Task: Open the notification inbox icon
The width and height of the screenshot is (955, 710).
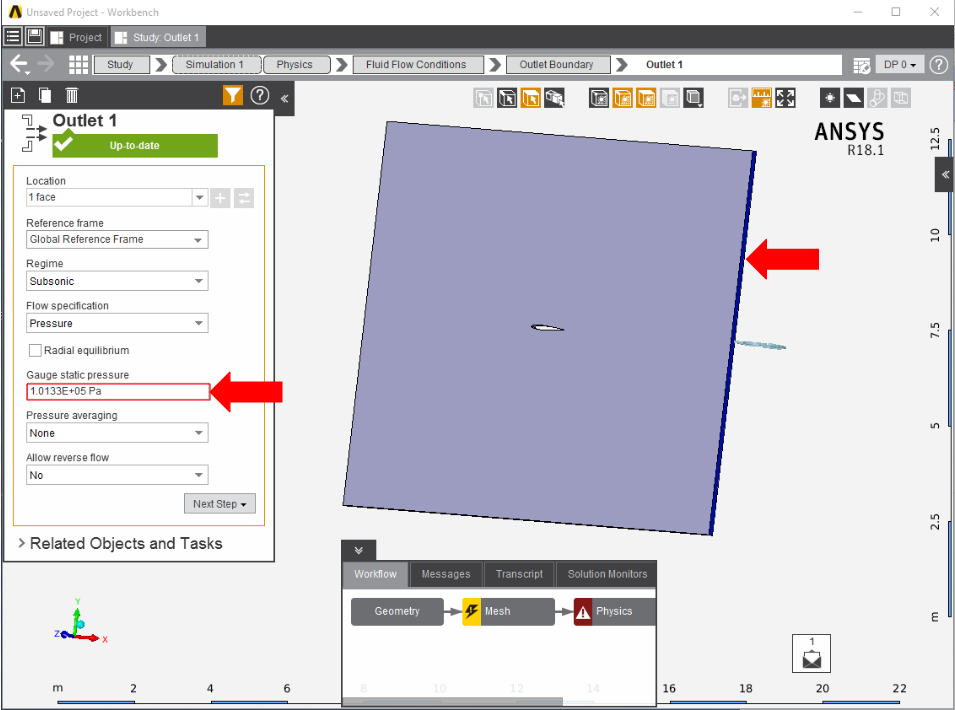Action: [x=811, y=653]
